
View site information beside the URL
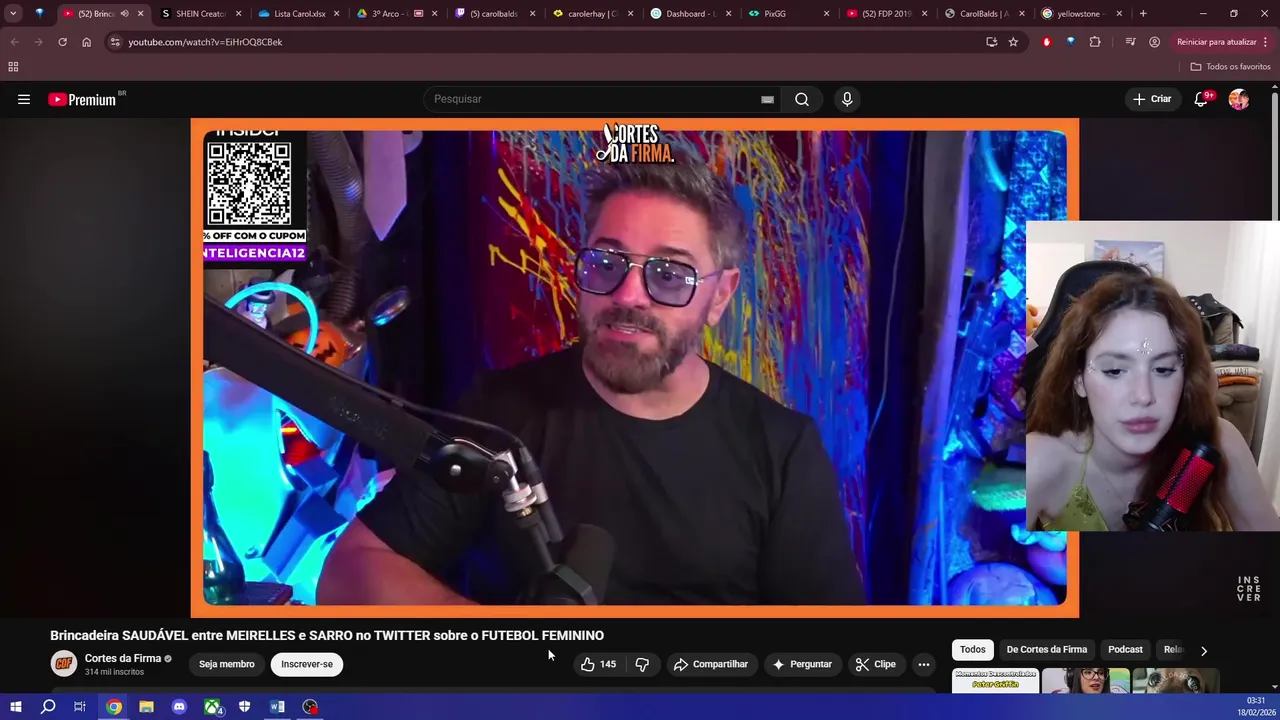[x=115, y=42]
